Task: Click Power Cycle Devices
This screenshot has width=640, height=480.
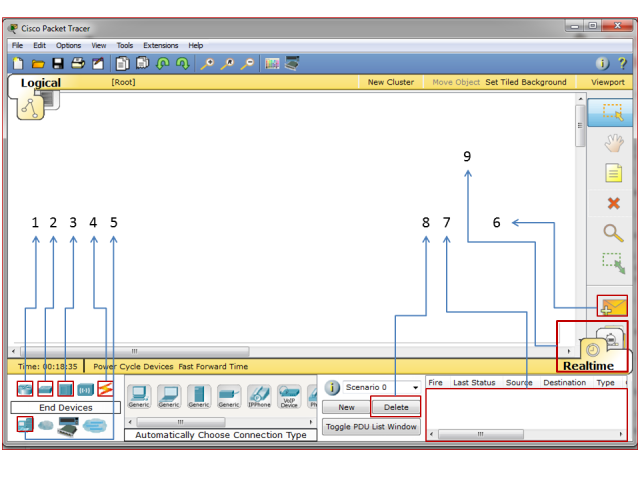Action: (133, 367)
